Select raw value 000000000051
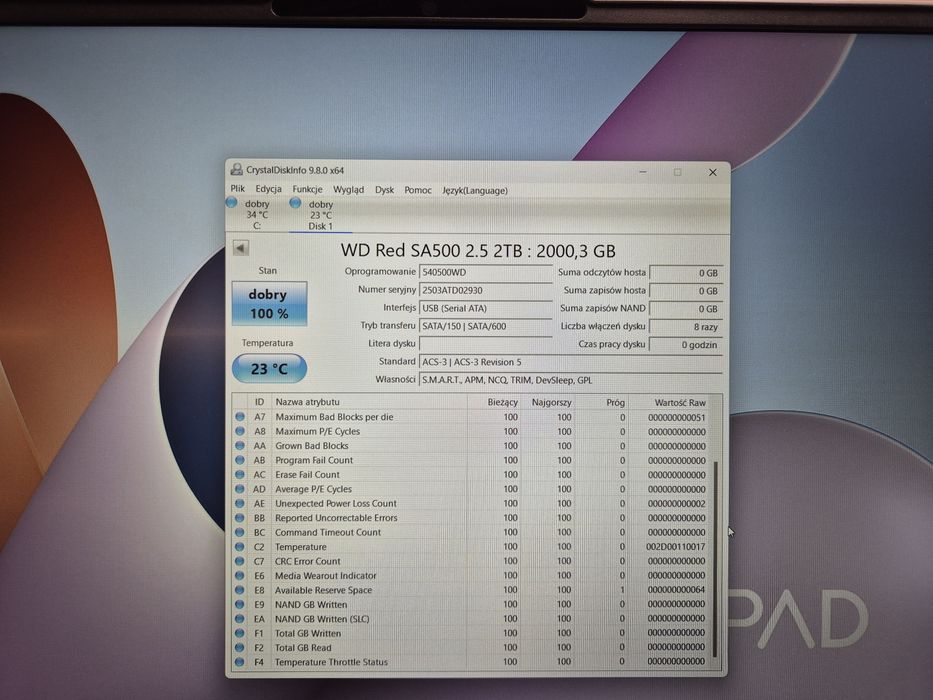The height and width of the screenshot is (700, 933). pyautogui.click(x=677, y=417)
